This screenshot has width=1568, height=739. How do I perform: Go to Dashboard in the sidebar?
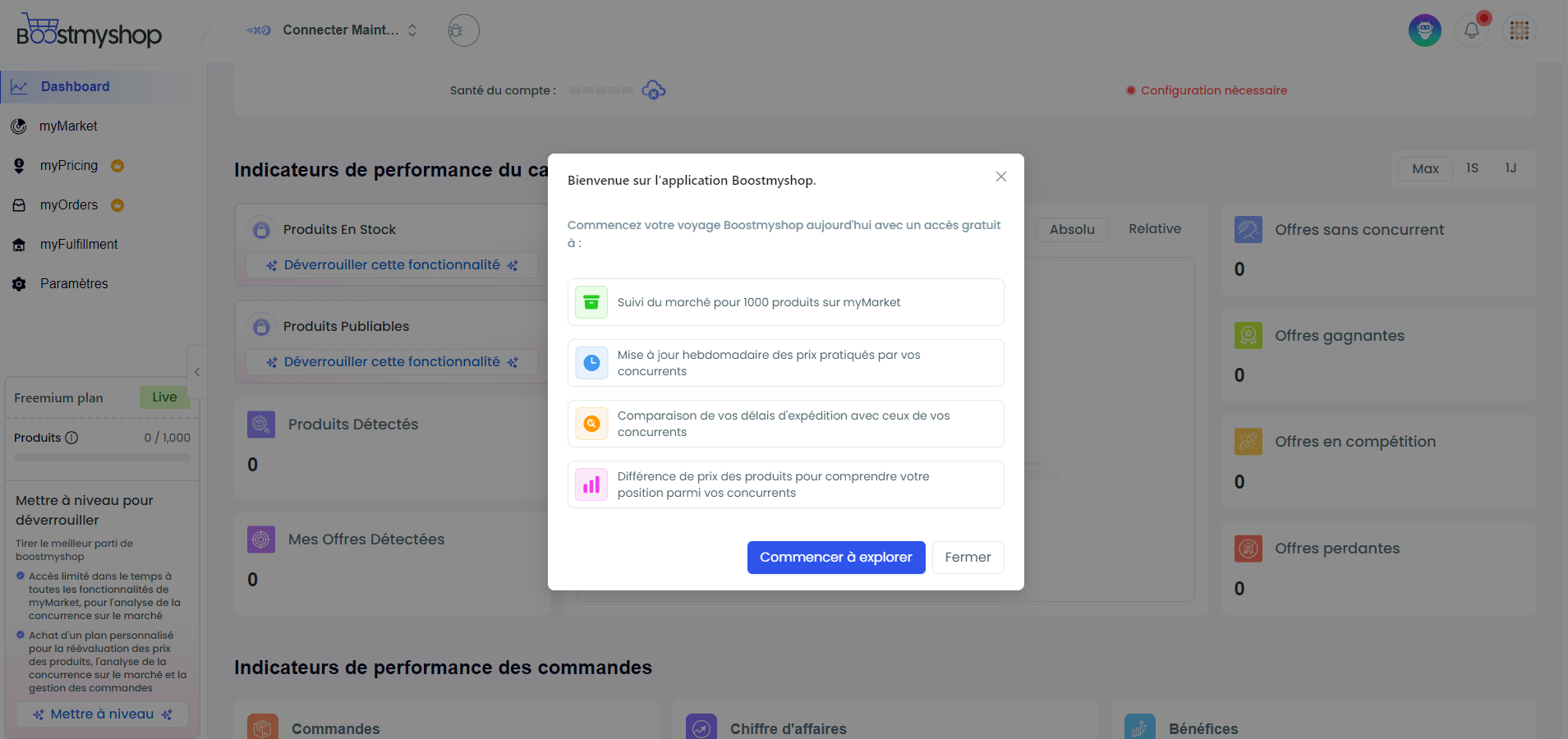click(x=103, y=87)
